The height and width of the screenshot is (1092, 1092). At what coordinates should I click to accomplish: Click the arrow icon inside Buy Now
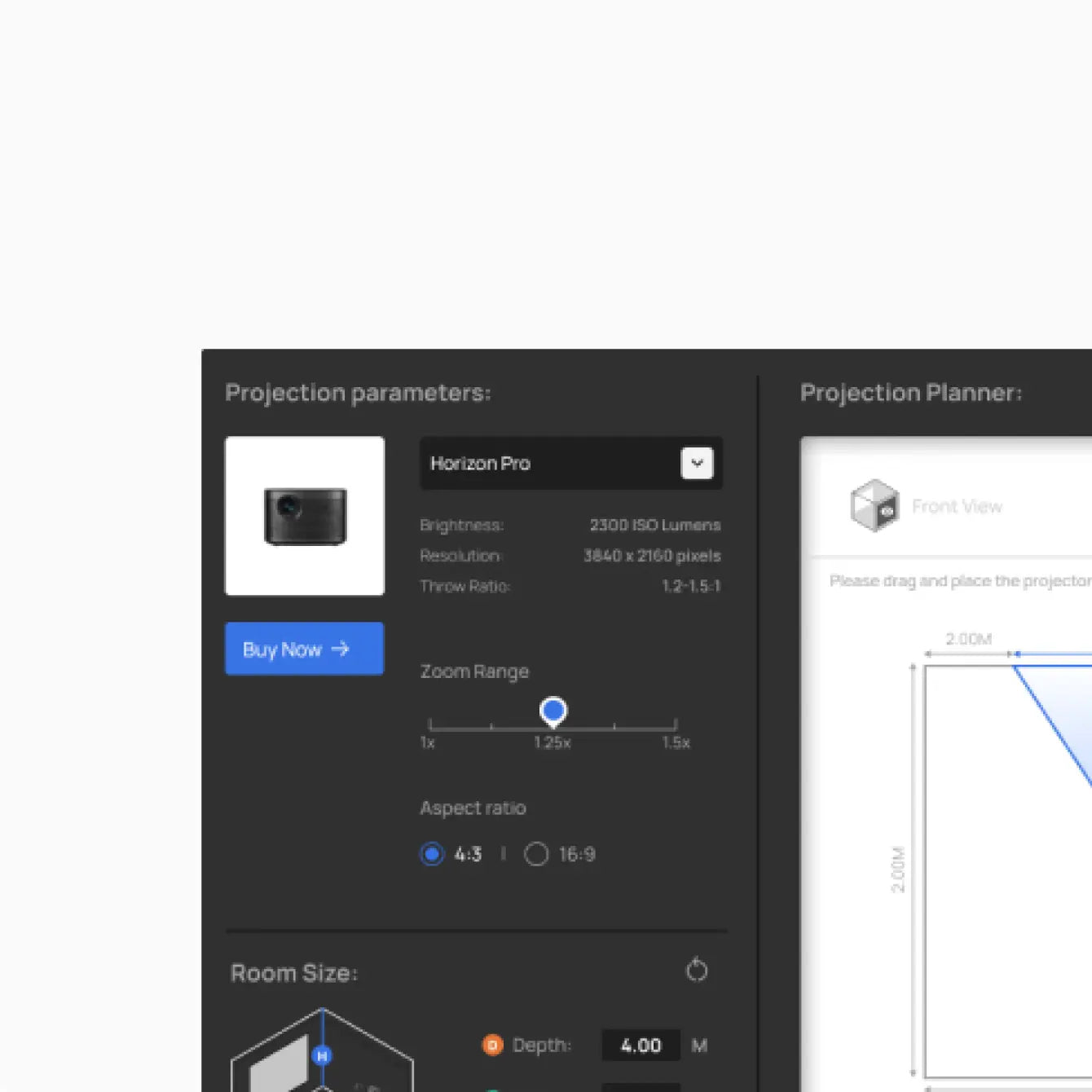pos(341,649)
